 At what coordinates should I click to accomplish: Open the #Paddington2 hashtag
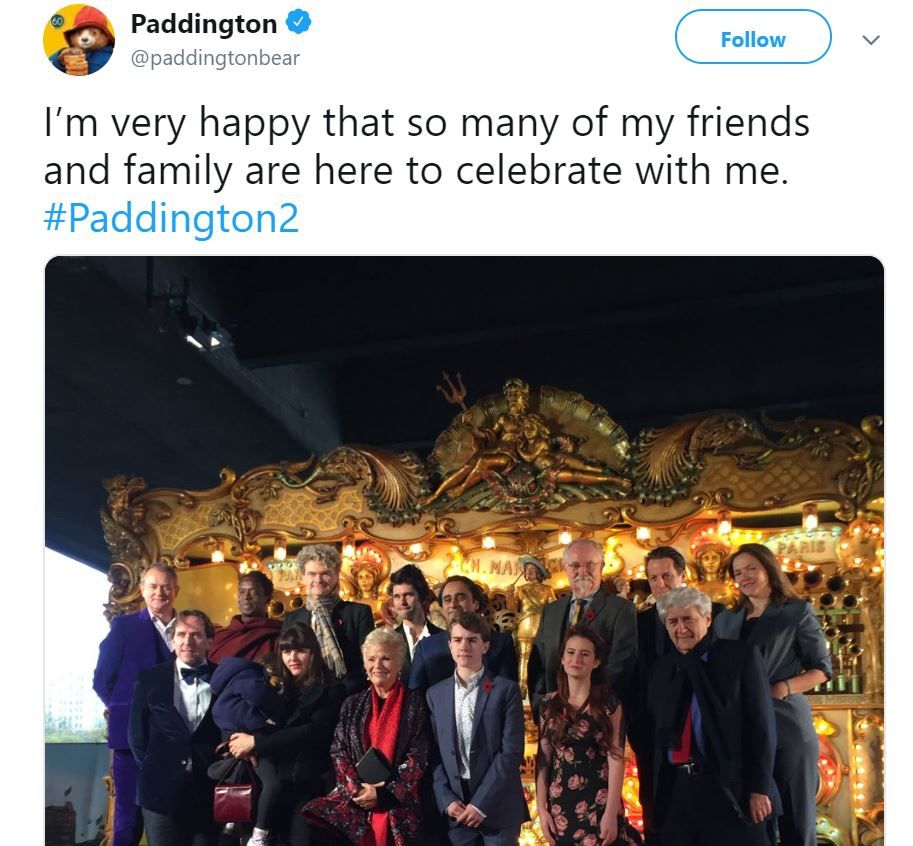171,218
